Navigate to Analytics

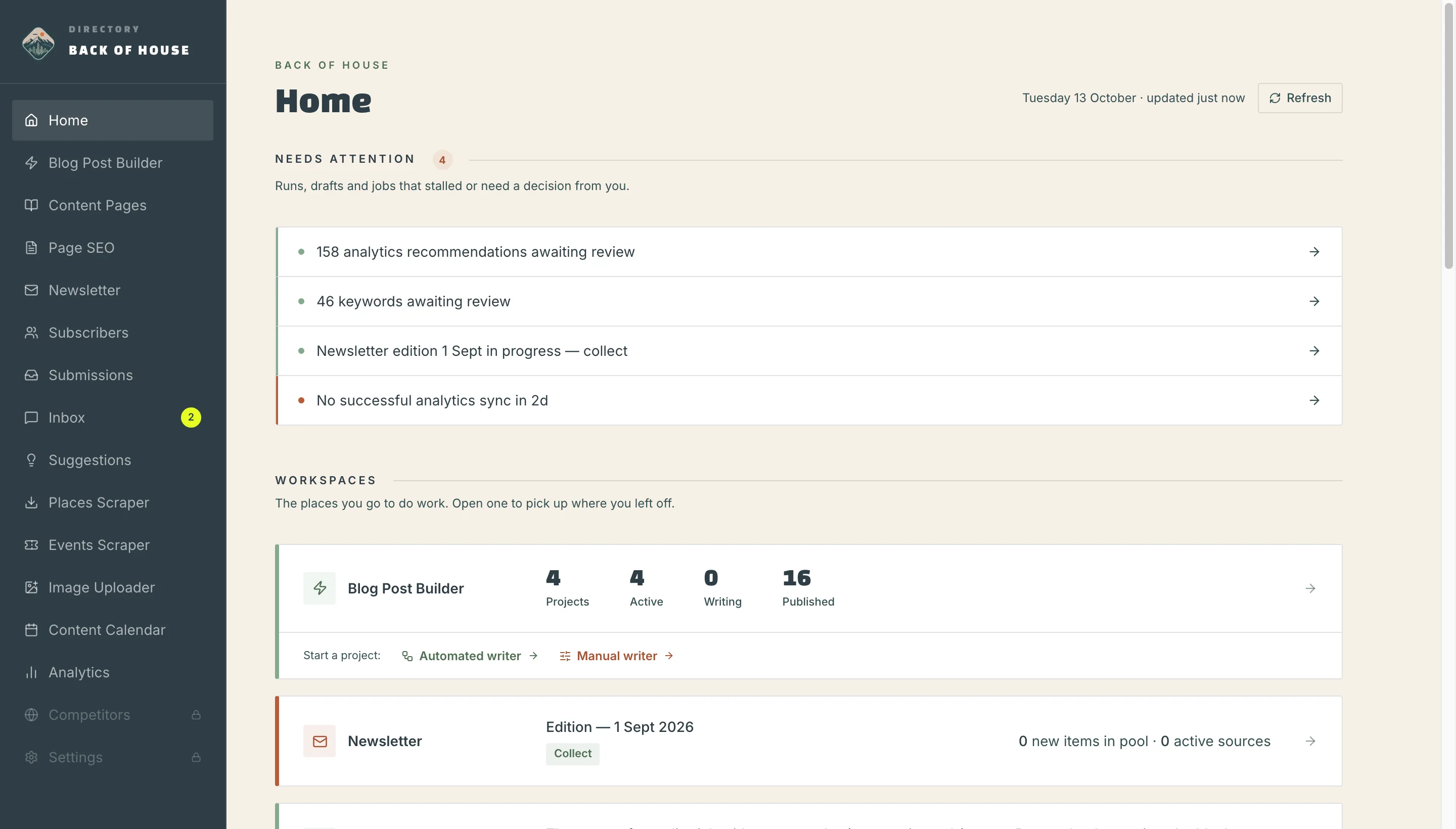113,672
